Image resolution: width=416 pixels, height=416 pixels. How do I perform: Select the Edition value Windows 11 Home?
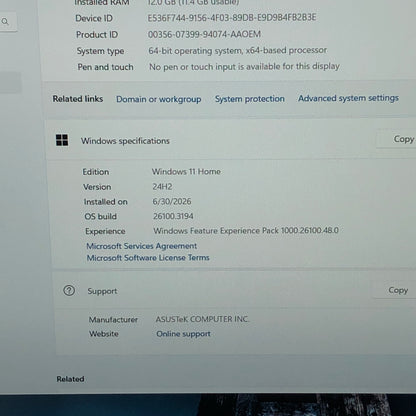186,172
